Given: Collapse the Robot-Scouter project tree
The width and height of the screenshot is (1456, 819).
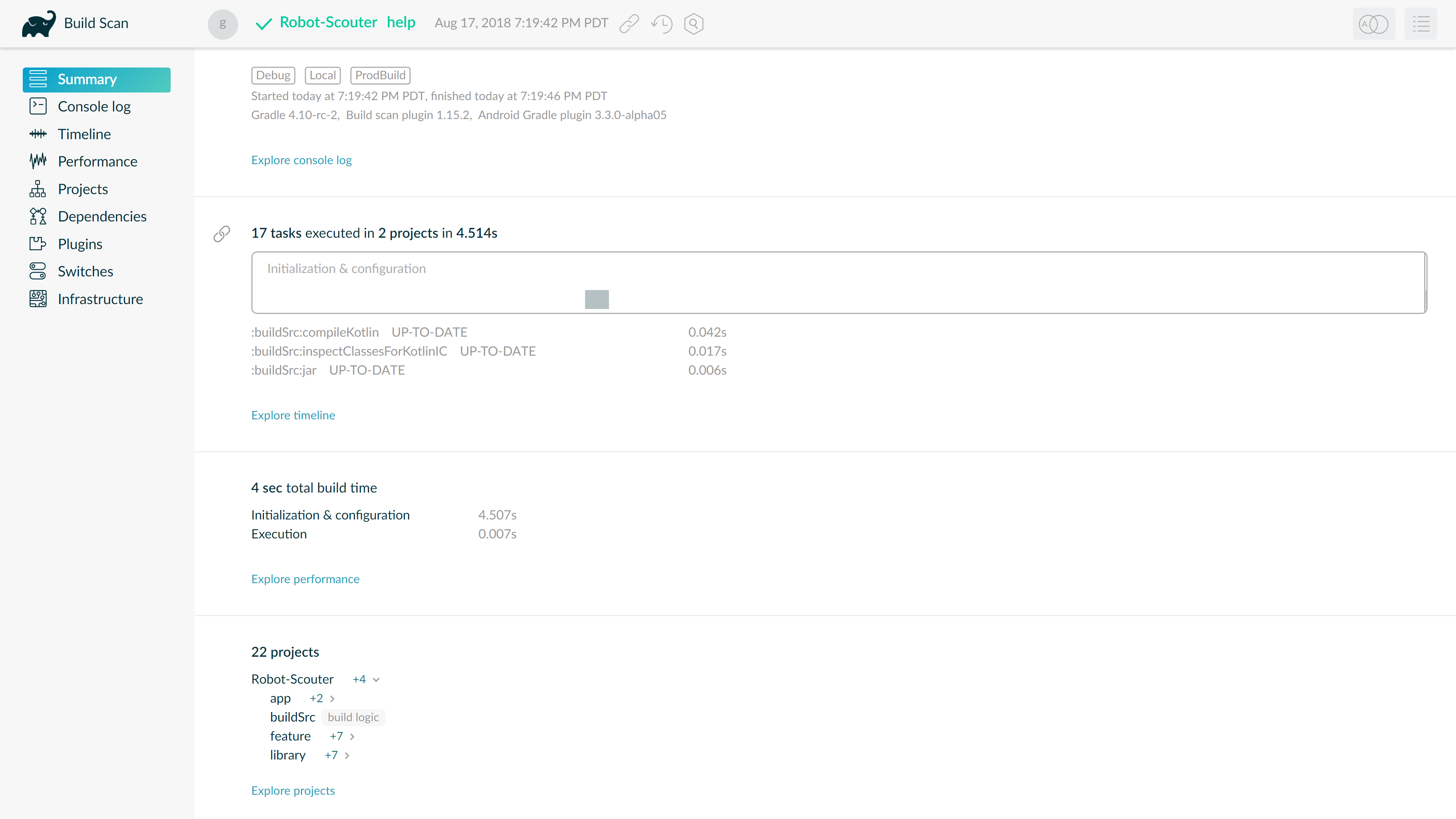Looking at the screenshot, I should 376,679.
